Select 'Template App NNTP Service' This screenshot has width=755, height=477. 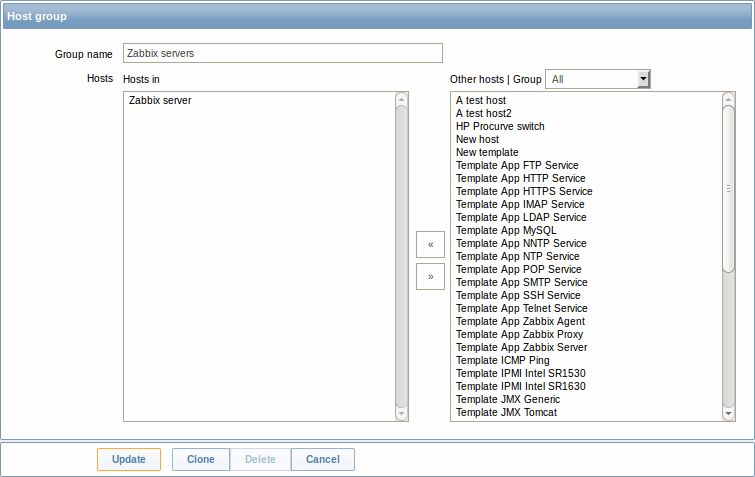point(521,243)
